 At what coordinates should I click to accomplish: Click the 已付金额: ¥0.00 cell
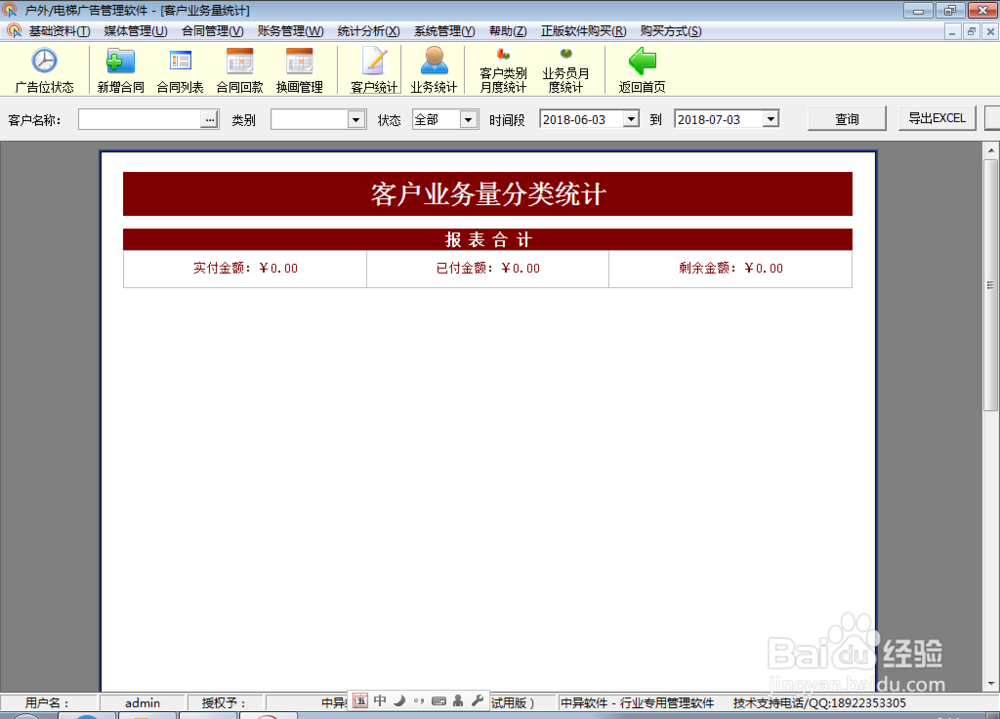(488, 269)
